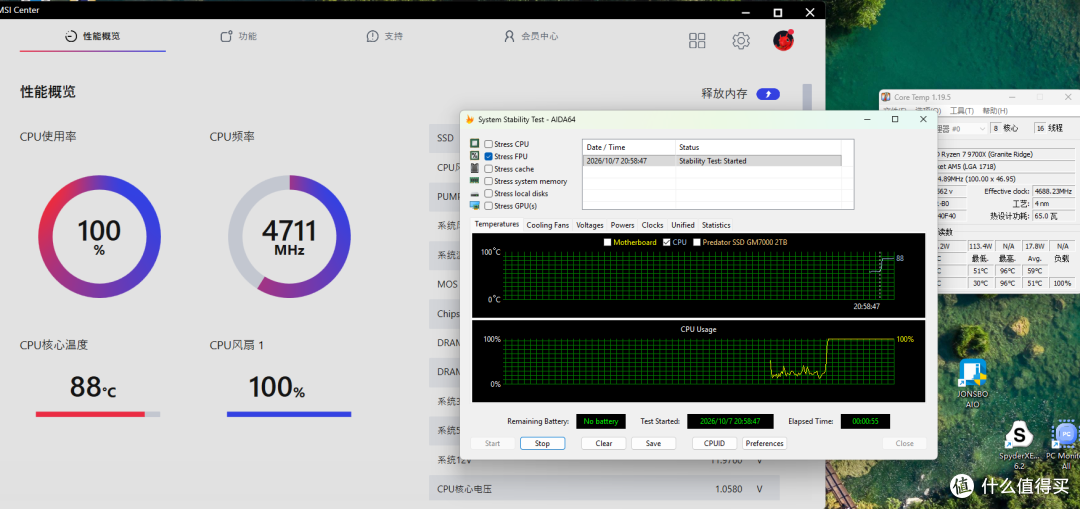This screenshot has width=1080, height=509.
Task: Open MSI Center settings gear
Action: [x=740, y=41]
